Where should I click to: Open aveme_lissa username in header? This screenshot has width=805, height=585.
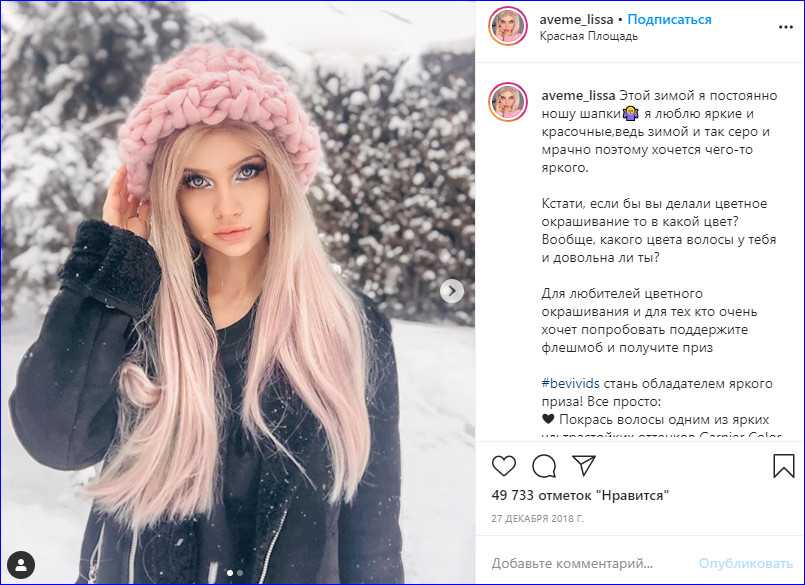tap(576, 20)
